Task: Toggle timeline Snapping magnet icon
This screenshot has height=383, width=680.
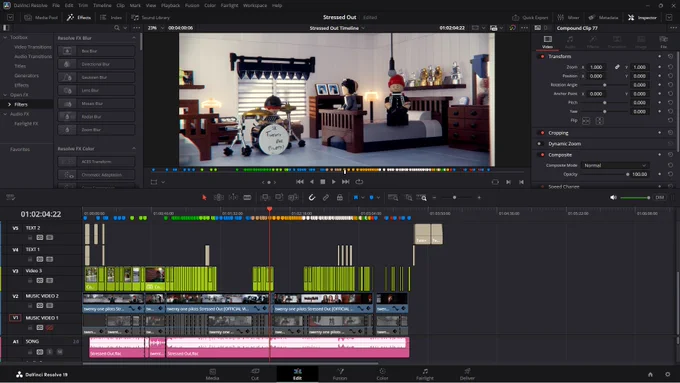Action: (x=311, y=197)
